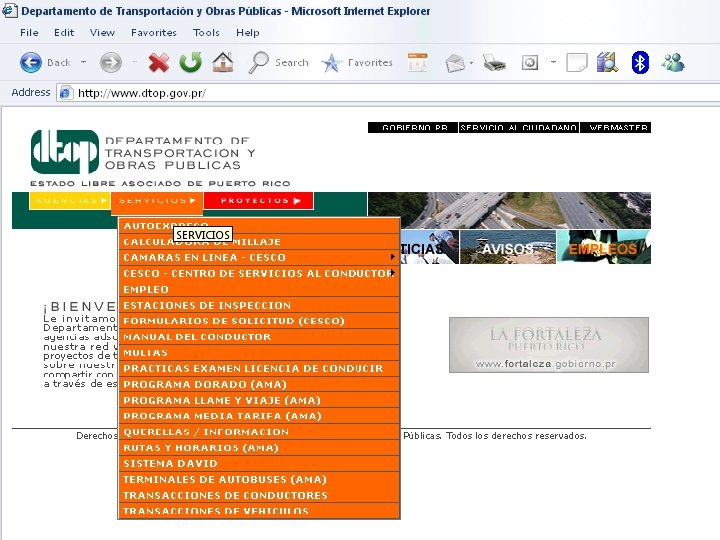Choose Transacciones de Conductores menu item

coord(259,495)
